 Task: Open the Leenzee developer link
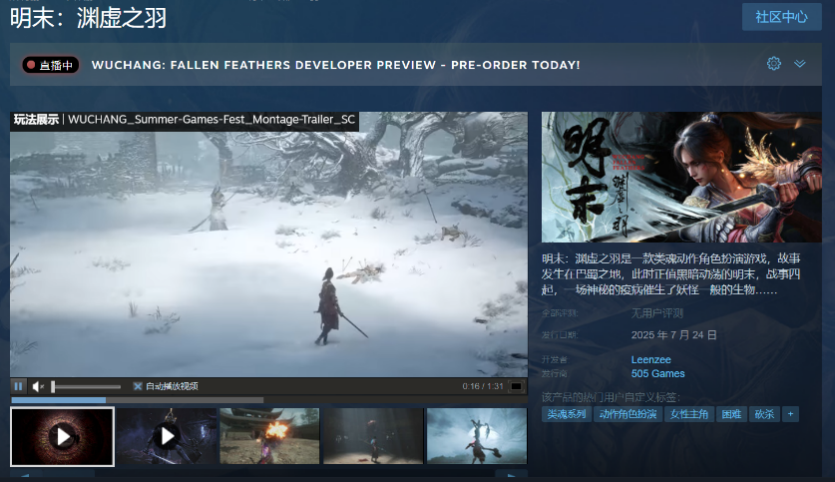tap(650, 359)
